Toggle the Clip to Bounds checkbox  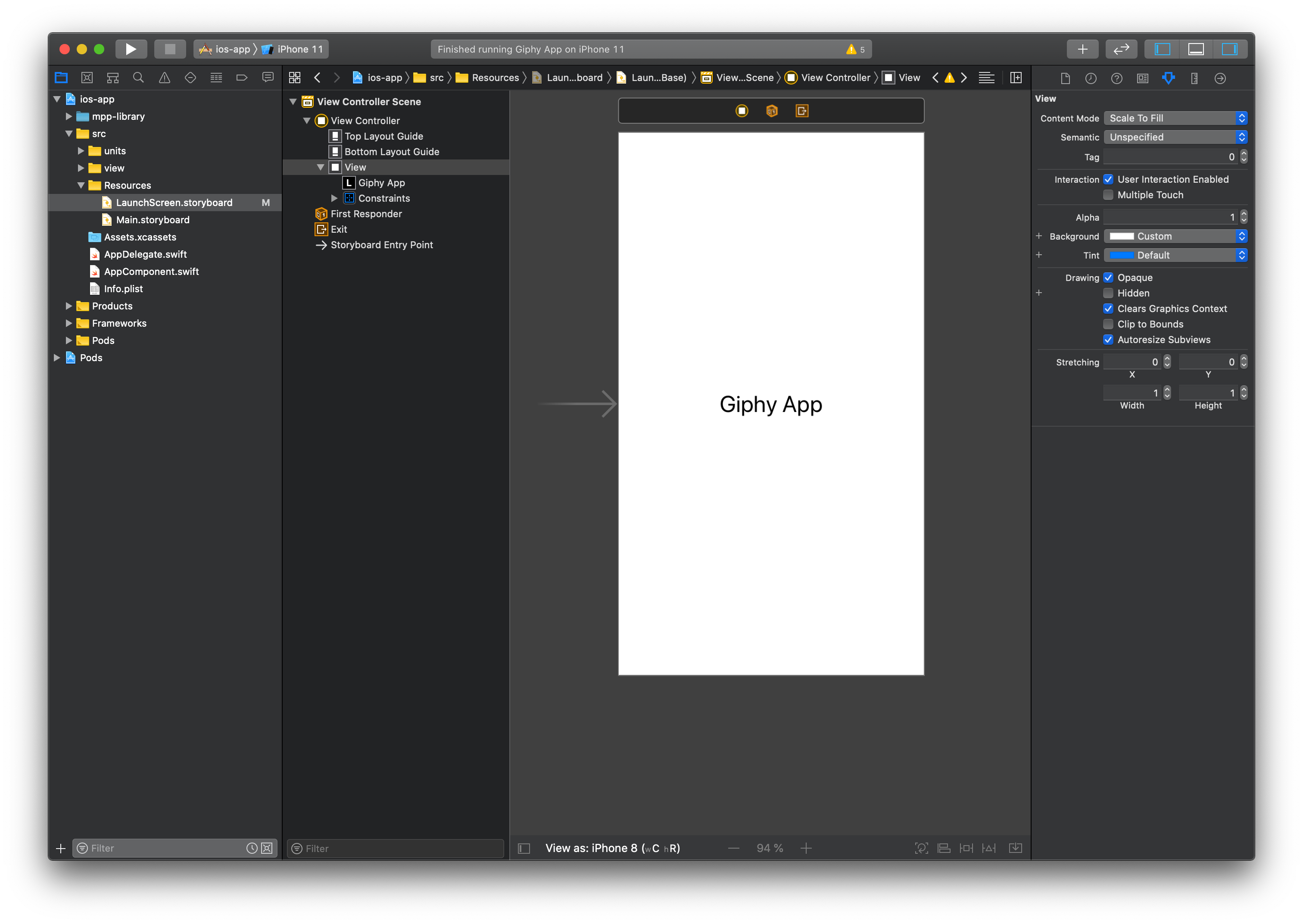click(x=1108, y=325)
